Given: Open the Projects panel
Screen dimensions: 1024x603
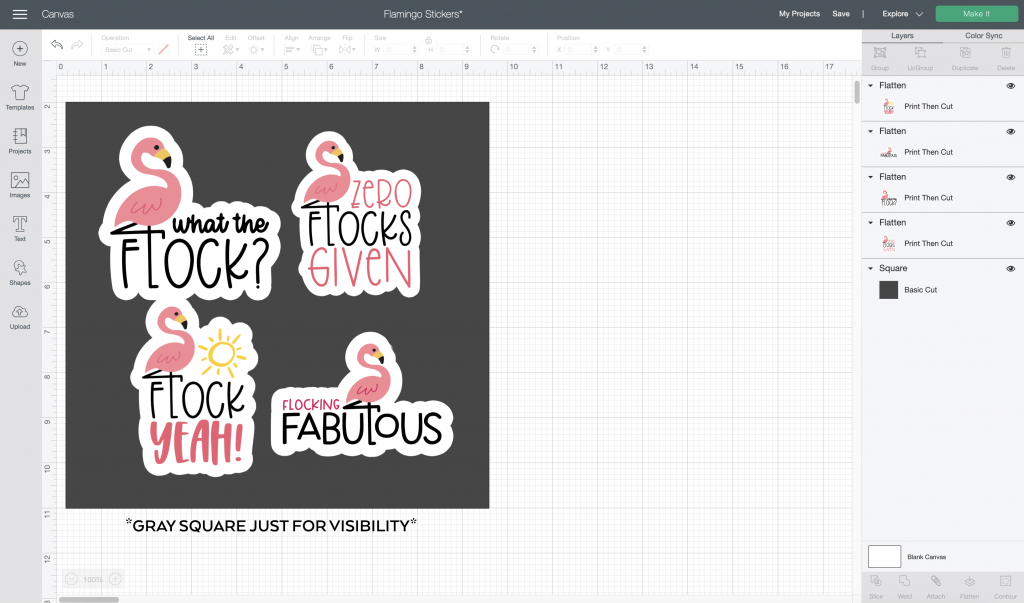Looking at the screenshot, I should click(20, 141).
